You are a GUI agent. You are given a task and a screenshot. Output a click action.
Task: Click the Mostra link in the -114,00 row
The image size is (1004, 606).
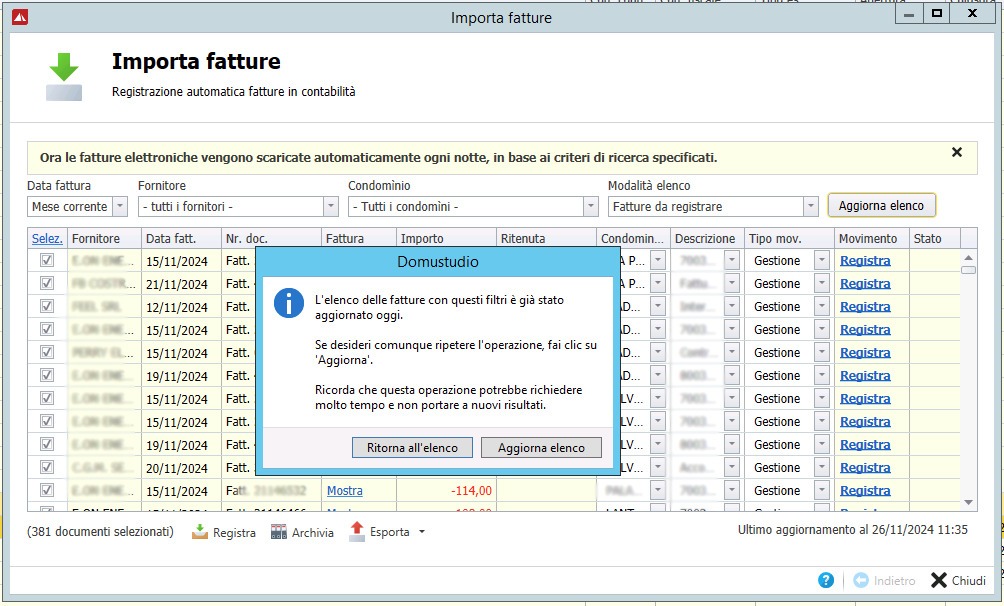point(344,490)
